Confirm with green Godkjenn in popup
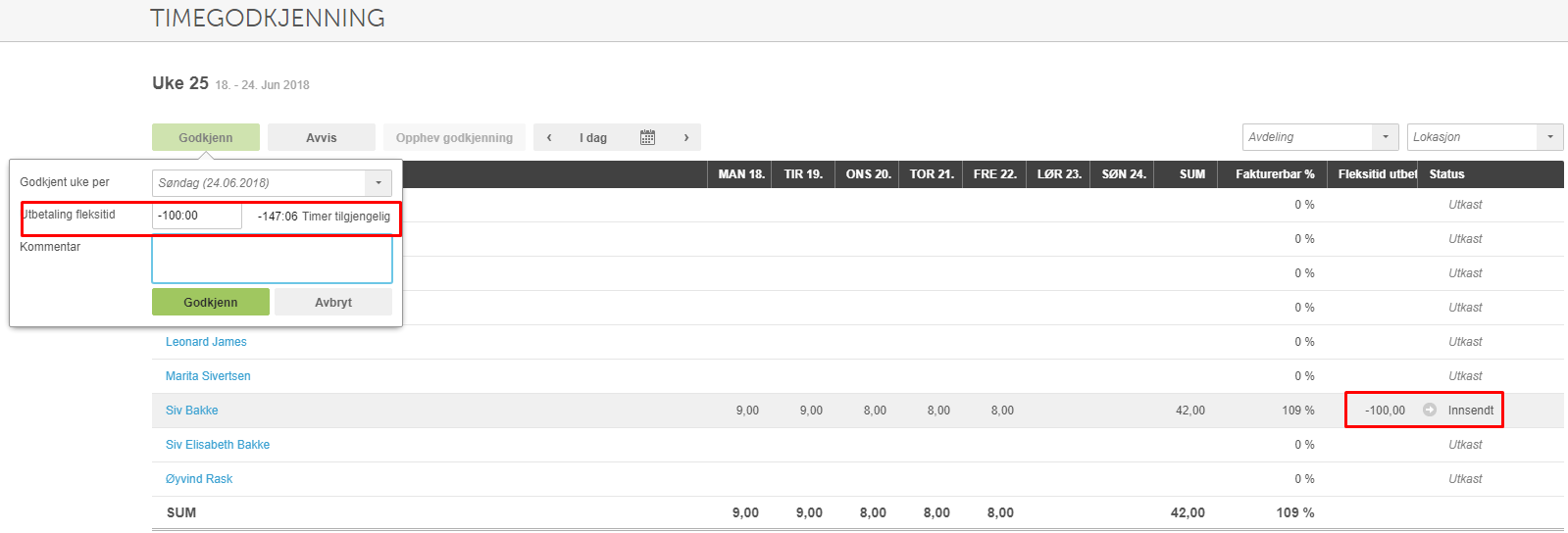The height and width of the screenshot is (533, 1568). coord(211,302)
